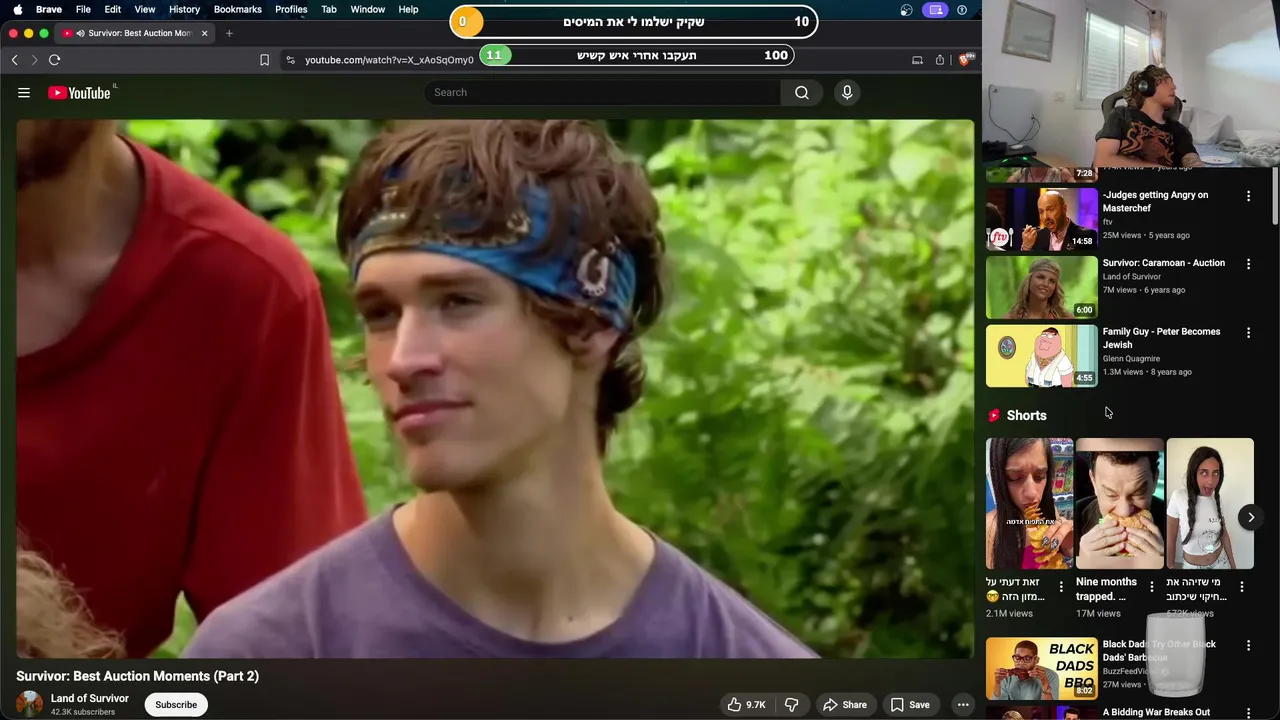Click the purple screen-record menu bar icon
This screenshot has width=1280, height=720.
tap(935, 9)
